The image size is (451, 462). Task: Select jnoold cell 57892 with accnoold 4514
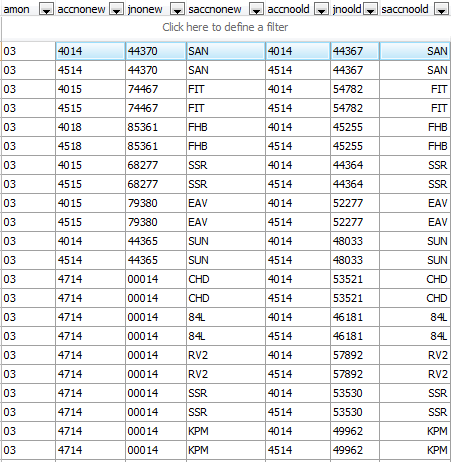tap(355, 374)
